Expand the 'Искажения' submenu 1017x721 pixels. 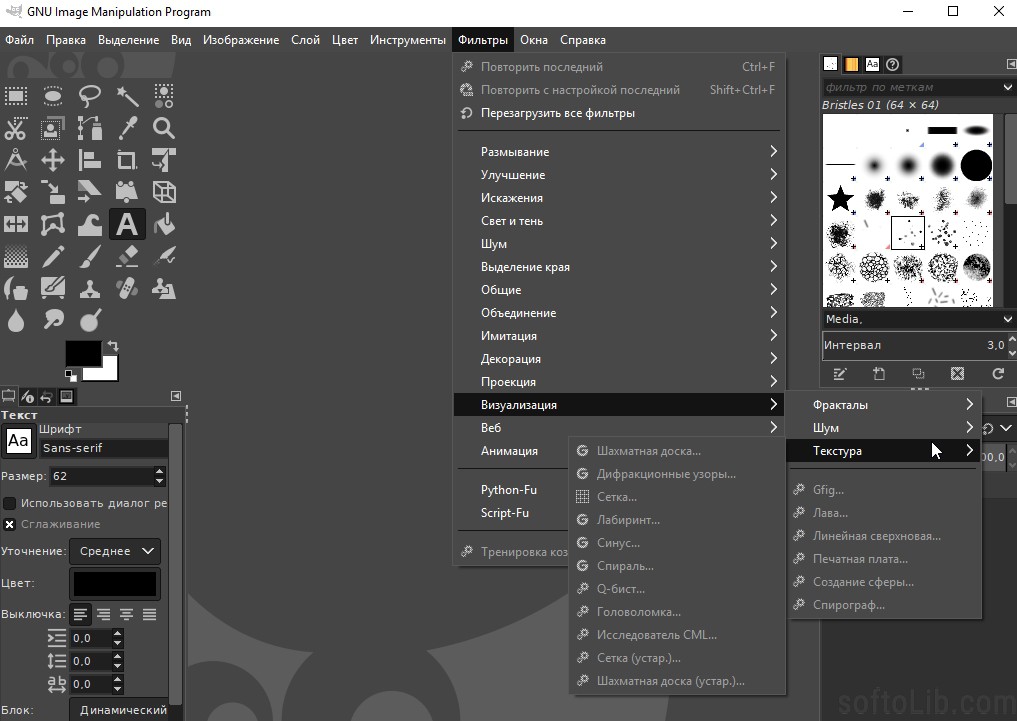(619, 198)
